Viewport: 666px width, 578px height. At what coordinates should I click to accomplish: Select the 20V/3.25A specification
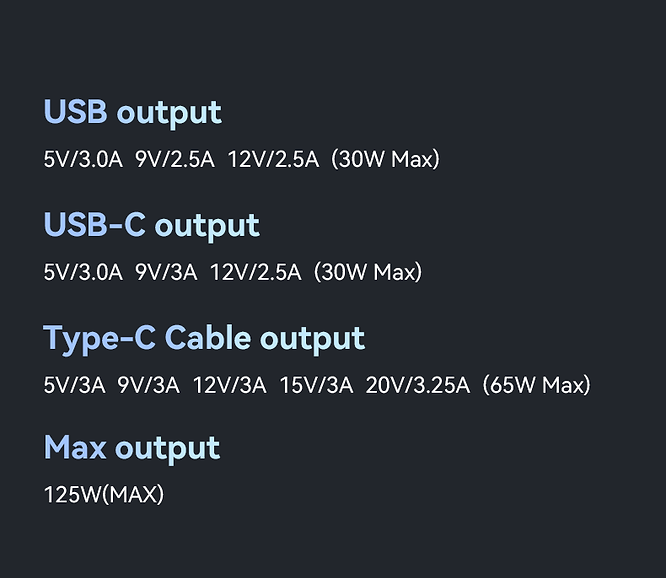pyautogui.click(x=417, y=385)
